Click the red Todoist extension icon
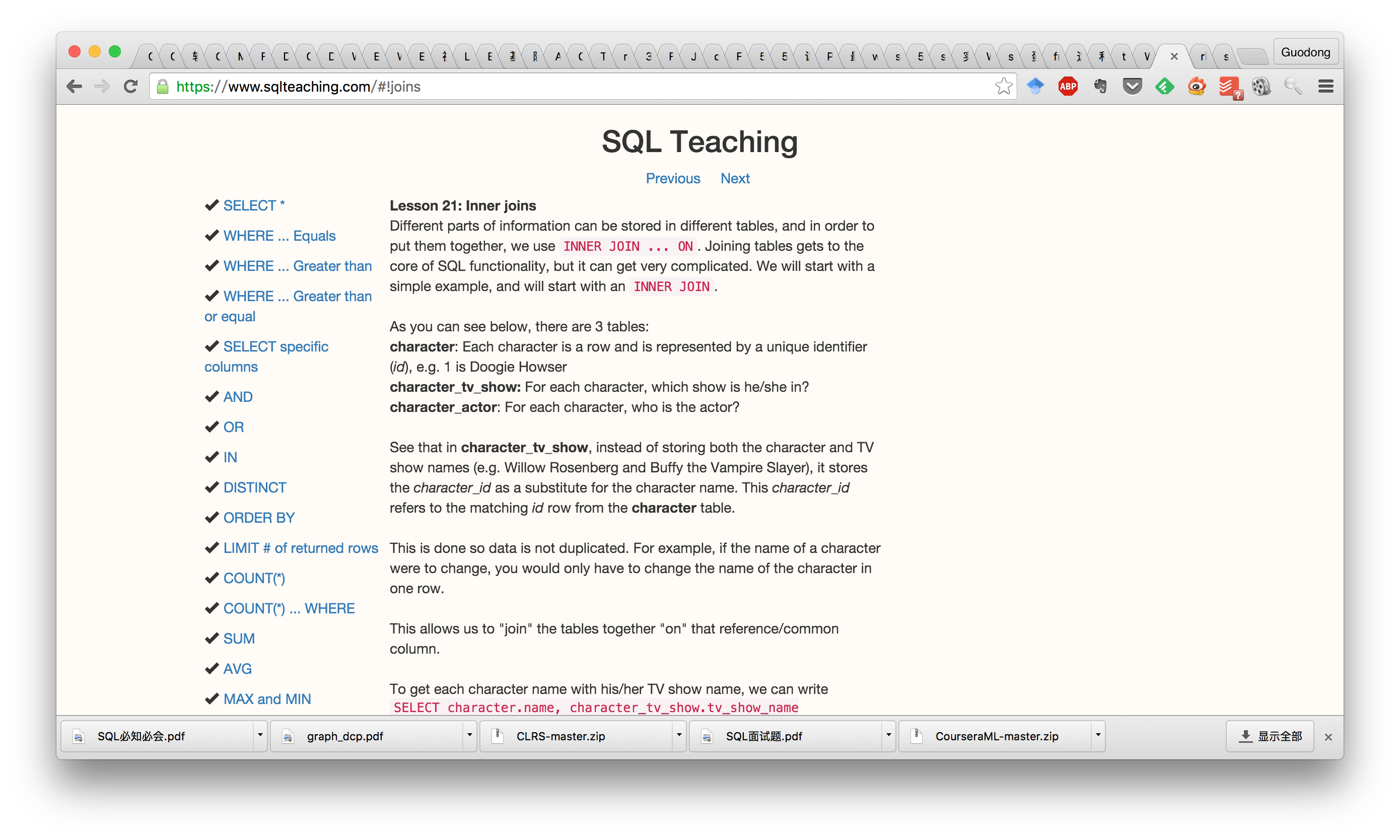Viewport: 1400px width, 840px height. [1228, 87]
